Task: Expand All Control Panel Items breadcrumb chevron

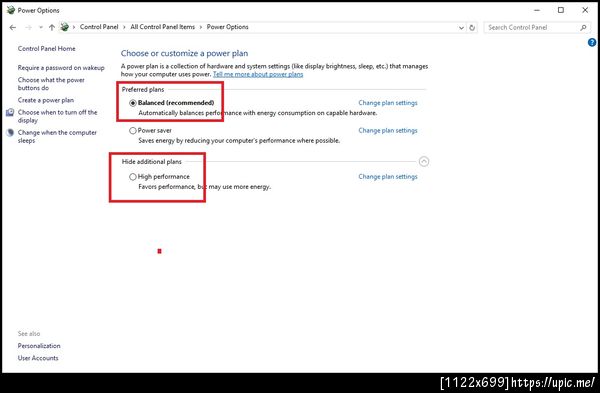Action: tap(201, 27)
